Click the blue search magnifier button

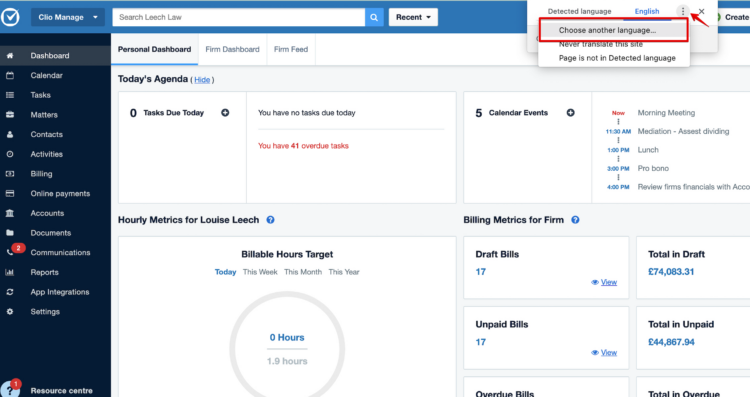coord(374,17)
